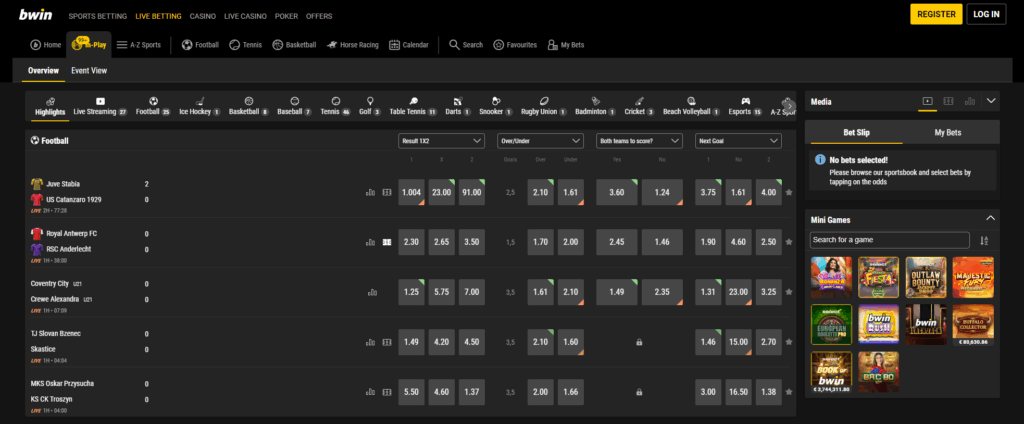Select the Snooker sport filter
Screen dimensions: 1024x424
[496, 106]
